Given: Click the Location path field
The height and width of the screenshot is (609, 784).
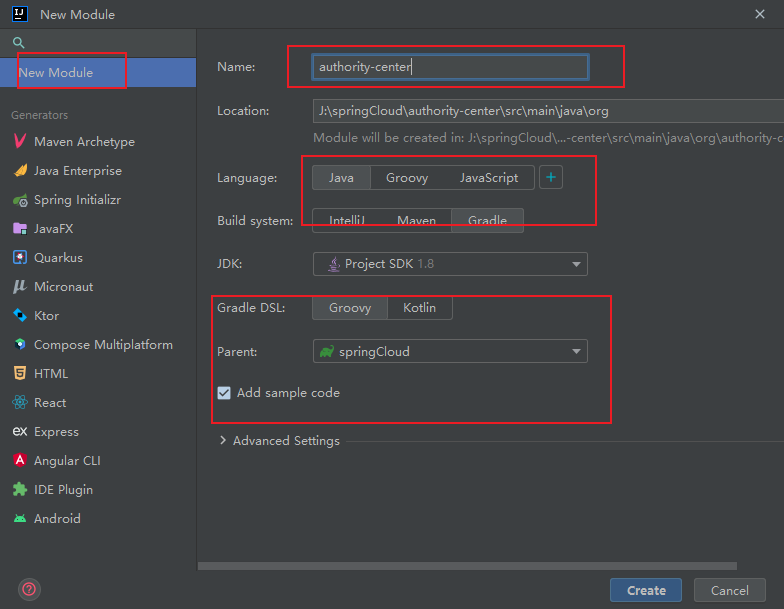Looking at the screenshot, I should point(548,111).
